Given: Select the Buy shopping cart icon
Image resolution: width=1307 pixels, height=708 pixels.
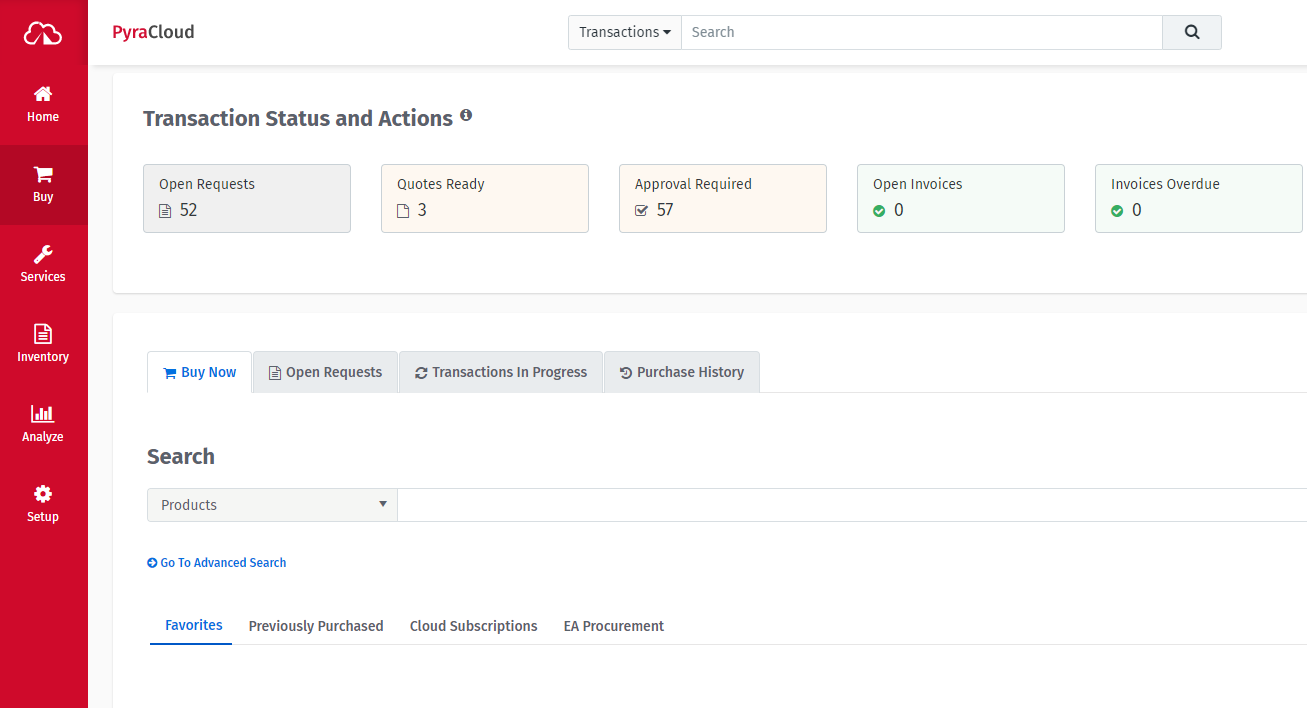Looking at the screenshot, I should point(43,175).
